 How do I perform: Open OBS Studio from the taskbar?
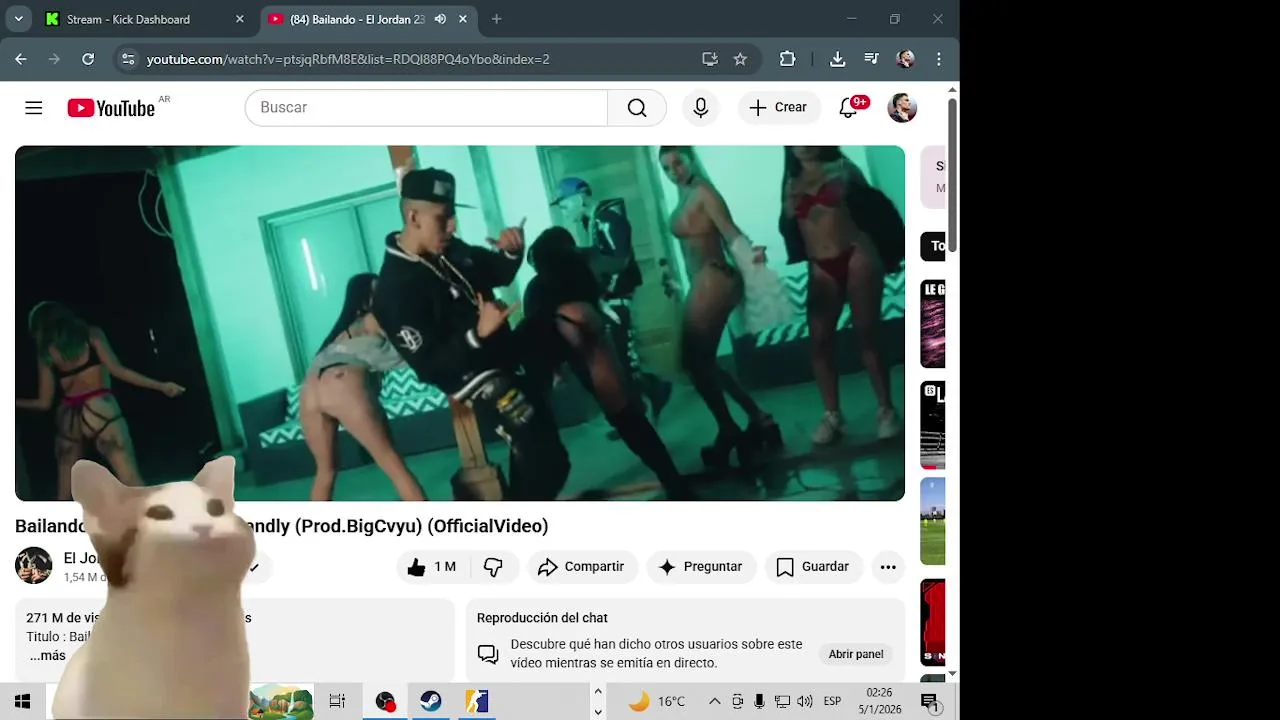(x=385, y=701)
